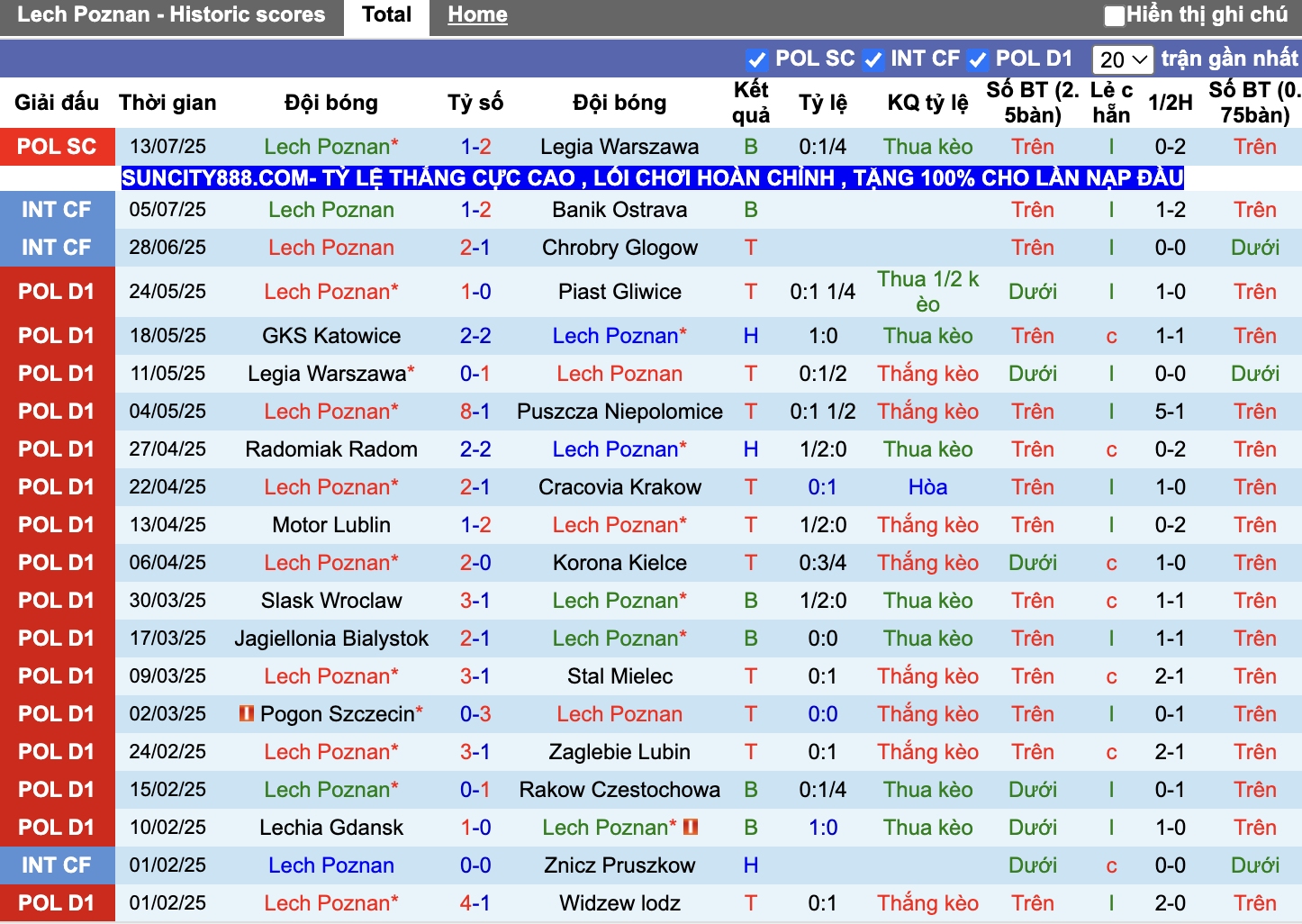This screenshot has height=924, width=1302.
Task: Click Radomiak Radom team name
Action: coord(331,449)
